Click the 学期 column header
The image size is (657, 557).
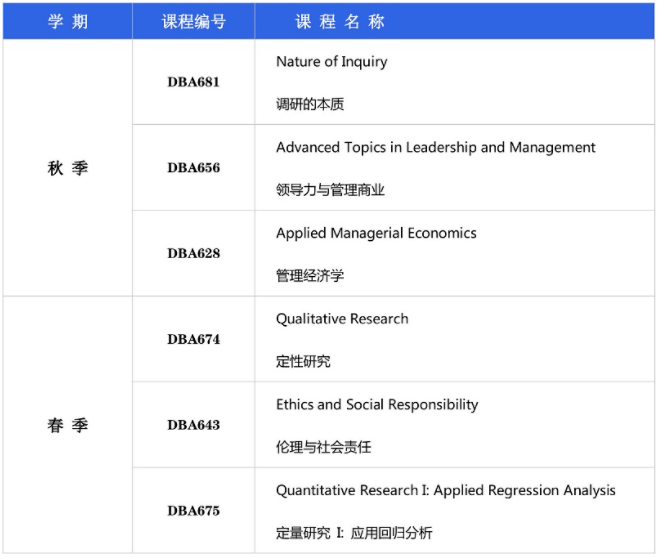click(x=68, y=22)
